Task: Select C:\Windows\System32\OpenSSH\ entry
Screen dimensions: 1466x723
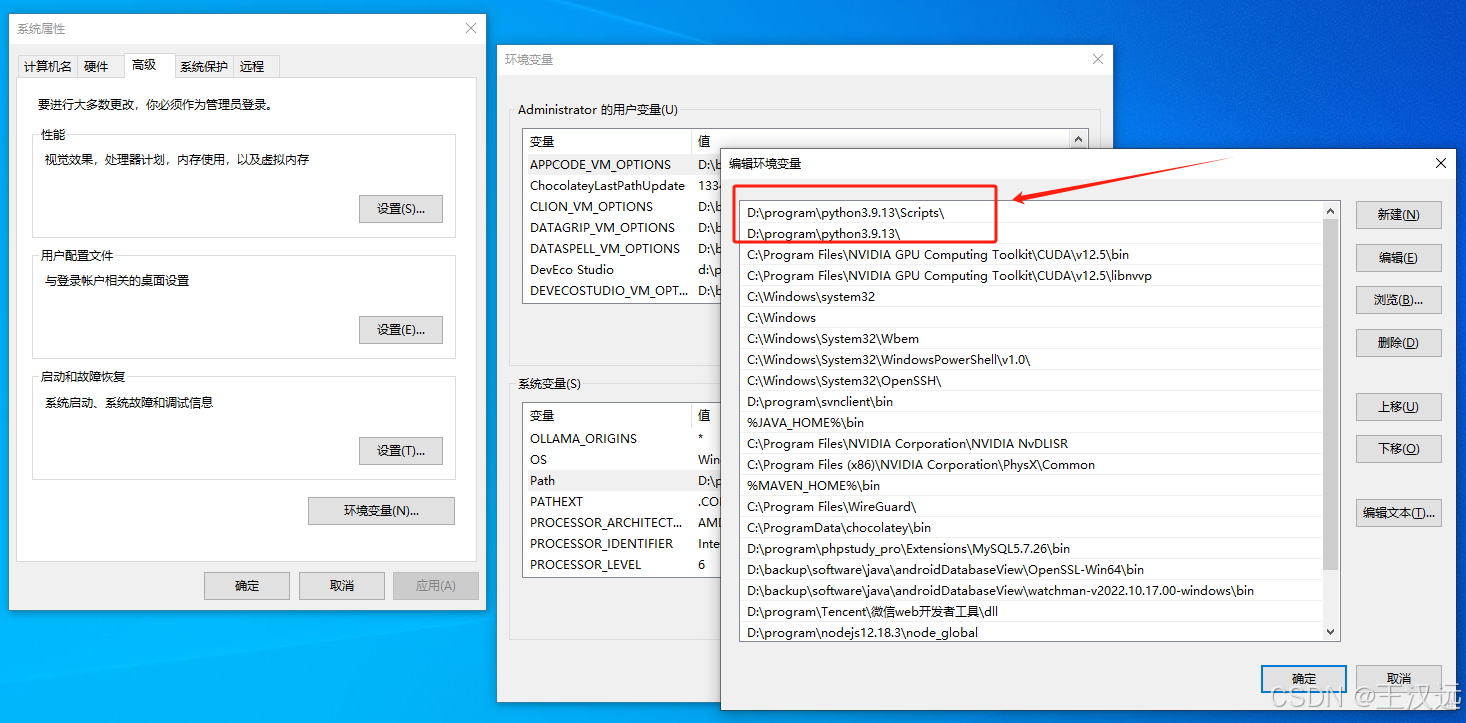Action: click(x=1031, y=381)
